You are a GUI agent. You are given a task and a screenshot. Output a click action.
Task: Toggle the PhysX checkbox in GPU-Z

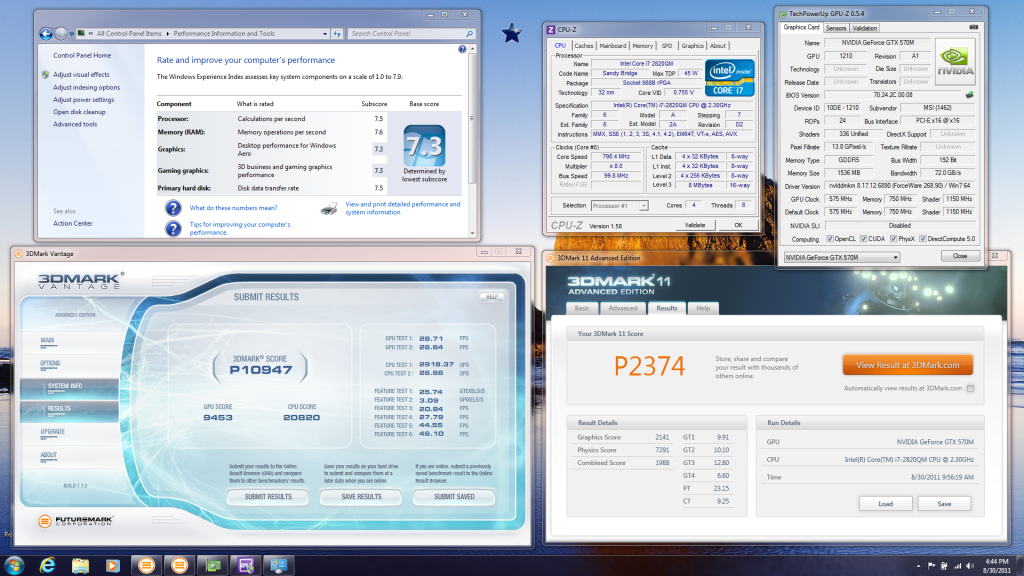(x=893, y=239)
